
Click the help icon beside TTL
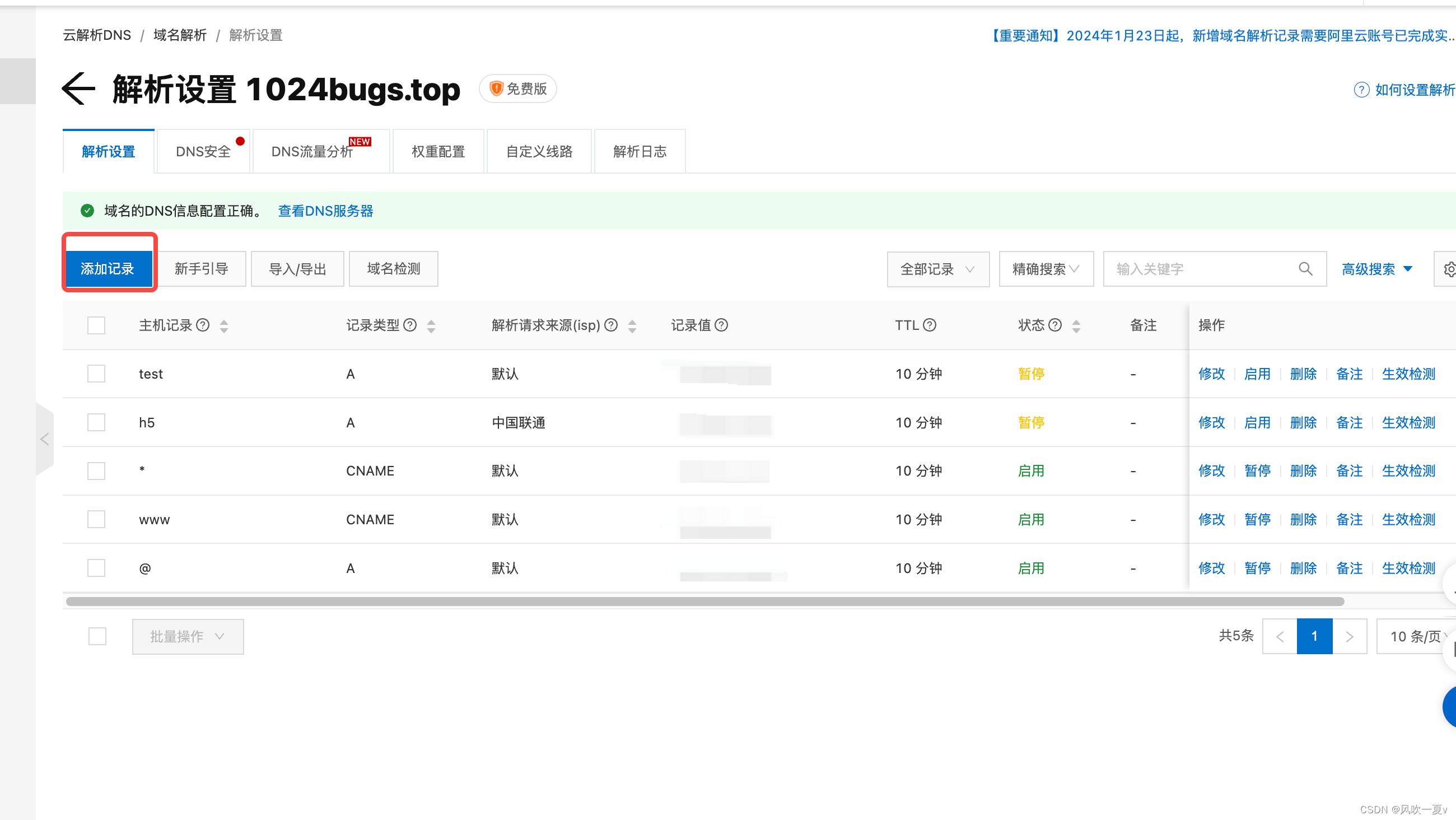tap(930, 325)
